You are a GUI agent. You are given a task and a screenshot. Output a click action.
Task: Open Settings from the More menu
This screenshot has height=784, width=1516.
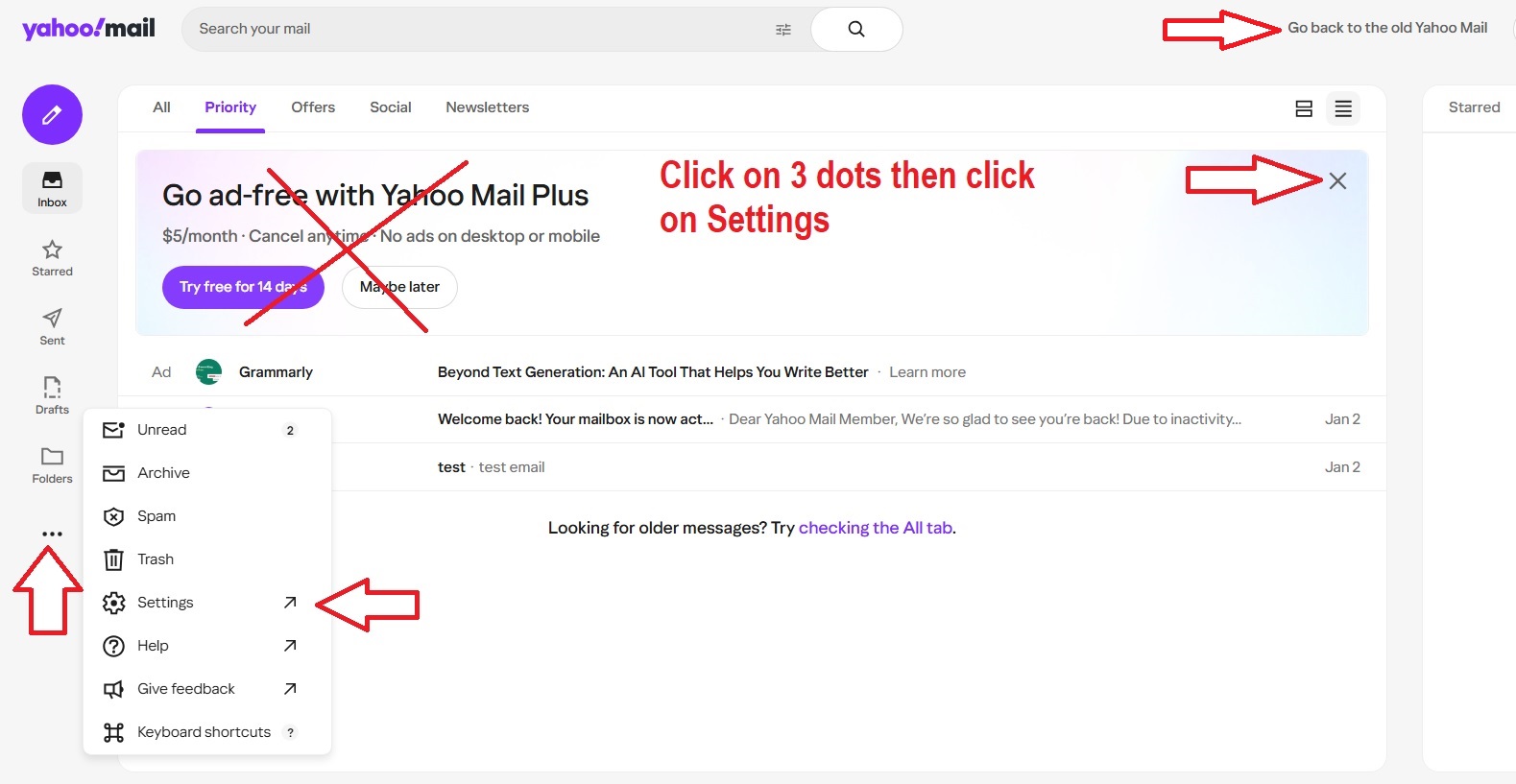tap(206, 603)
